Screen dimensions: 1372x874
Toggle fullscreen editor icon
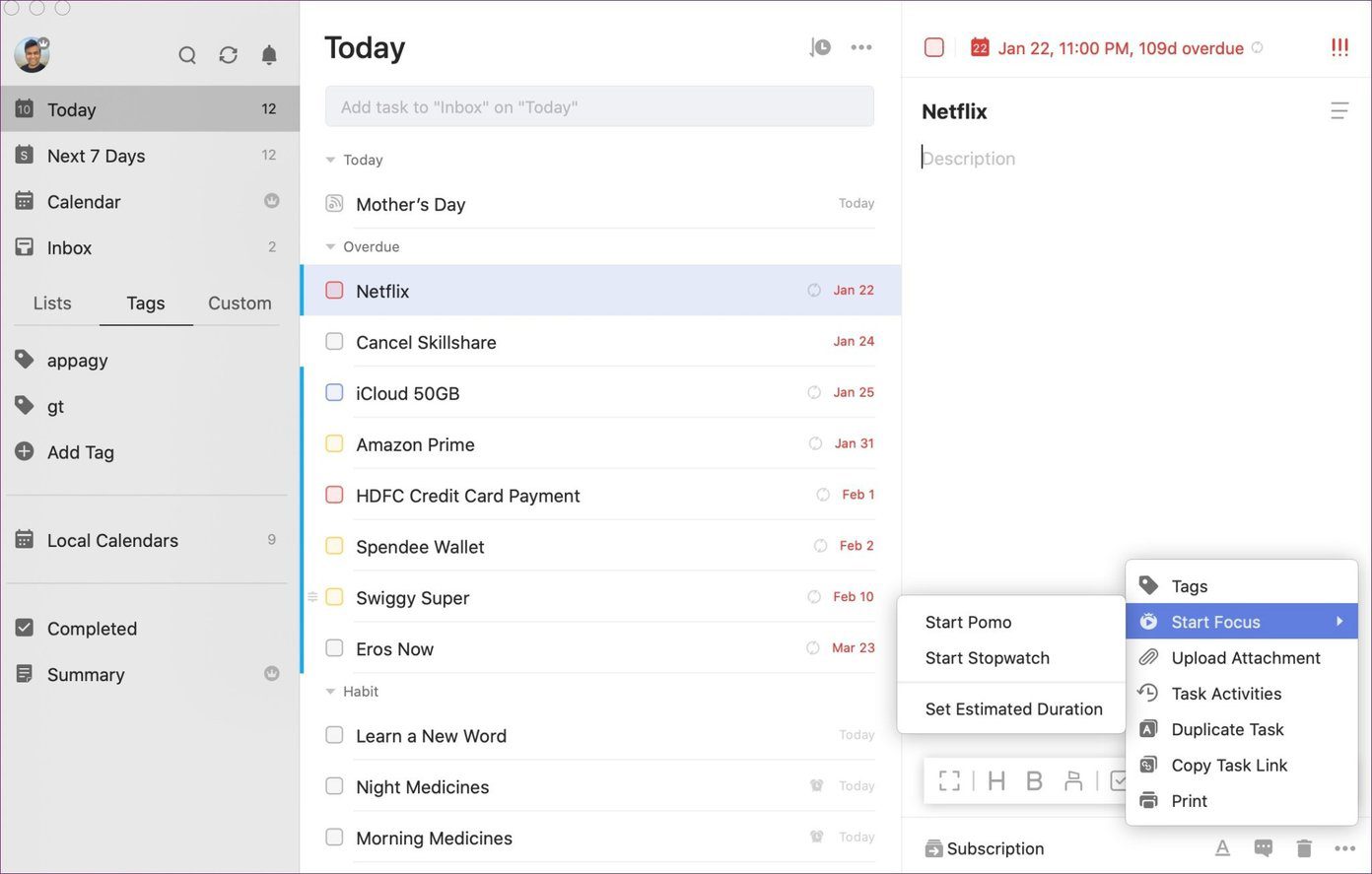click(x=949, y=781)
